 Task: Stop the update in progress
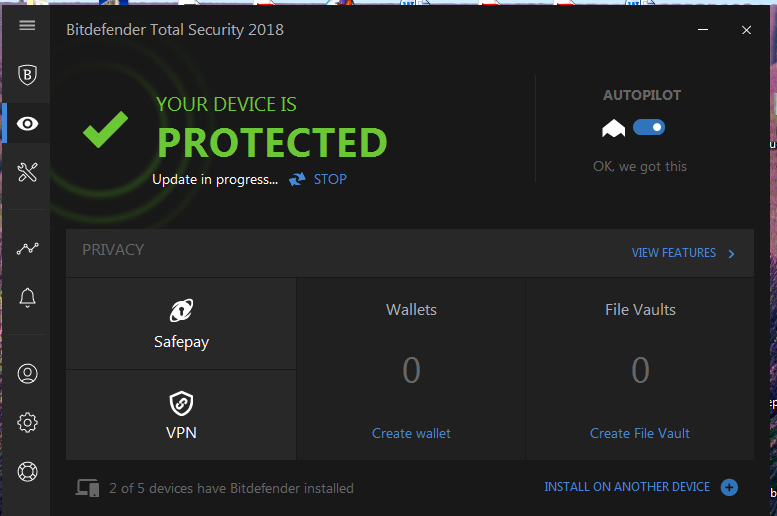pos(330,179)
